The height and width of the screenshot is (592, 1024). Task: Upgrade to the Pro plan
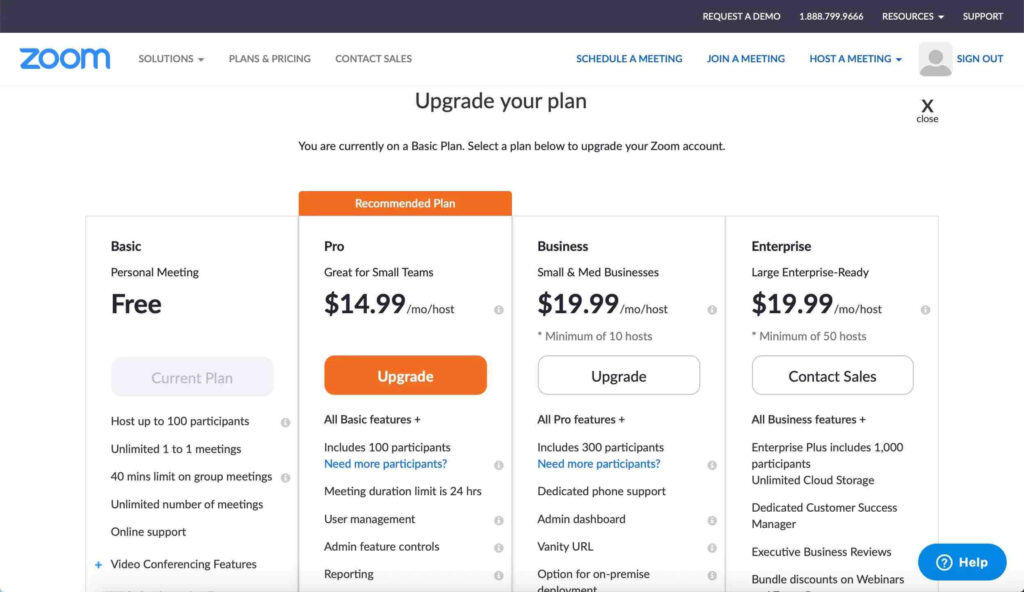click(404, 375)
